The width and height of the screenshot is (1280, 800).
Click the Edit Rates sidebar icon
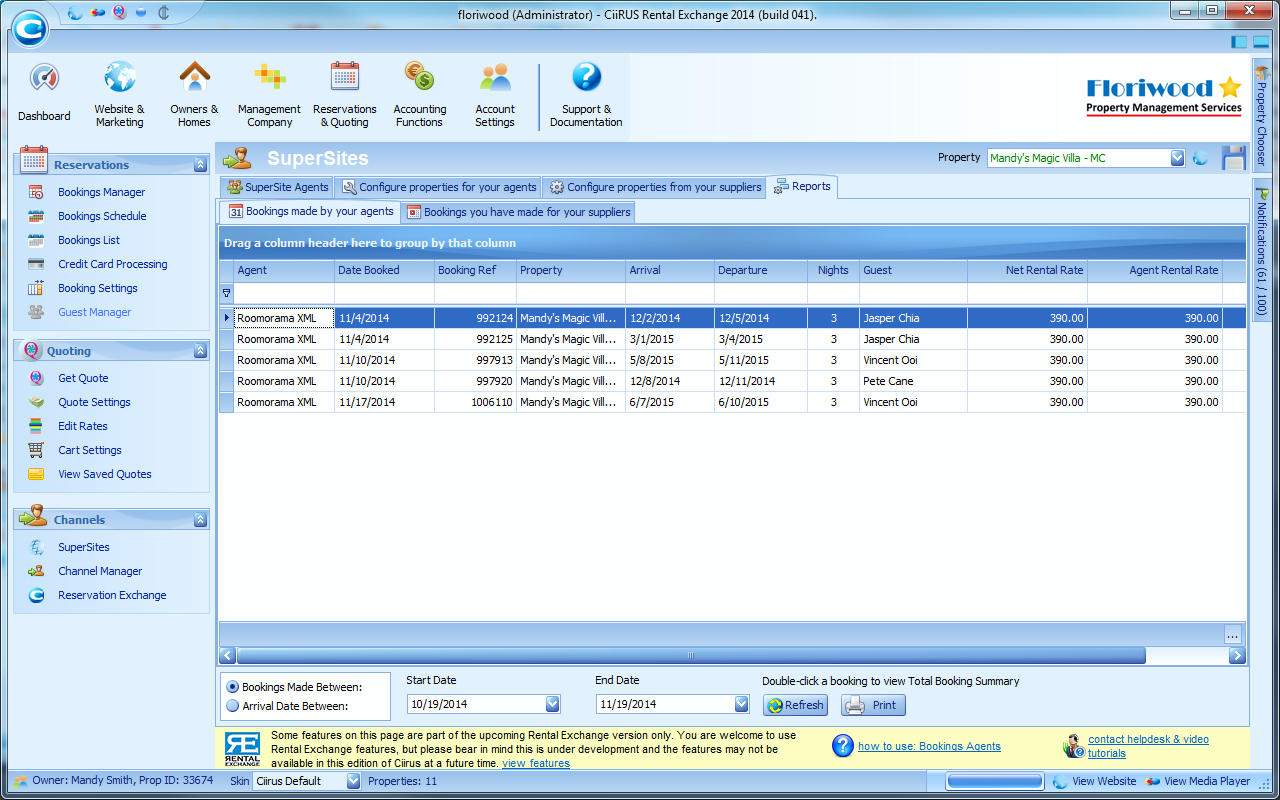click(x=36, y=426)
